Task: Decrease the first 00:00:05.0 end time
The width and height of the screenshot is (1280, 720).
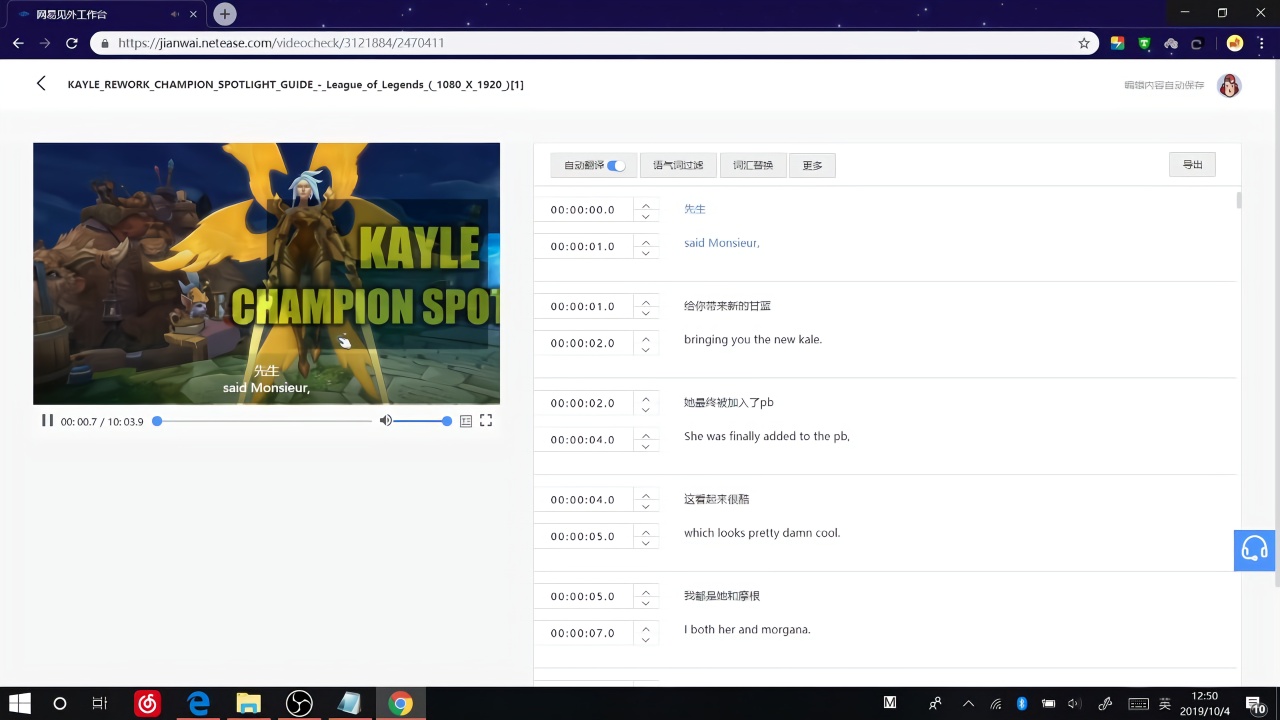Action: pos(646,542)
